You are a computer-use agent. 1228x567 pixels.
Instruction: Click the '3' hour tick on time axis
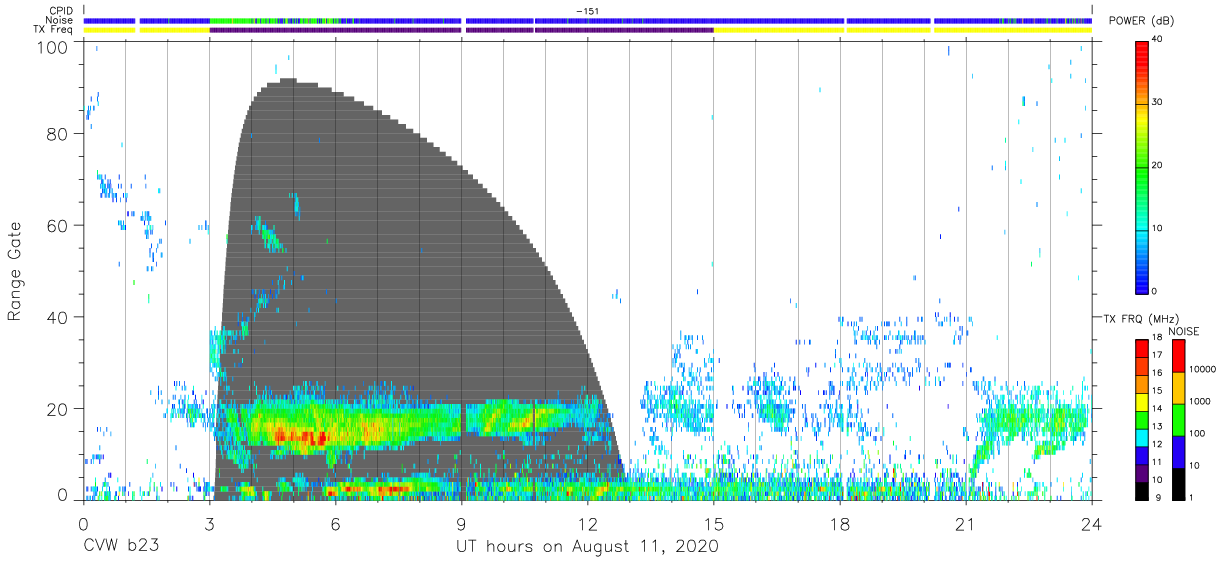(209, 524)
